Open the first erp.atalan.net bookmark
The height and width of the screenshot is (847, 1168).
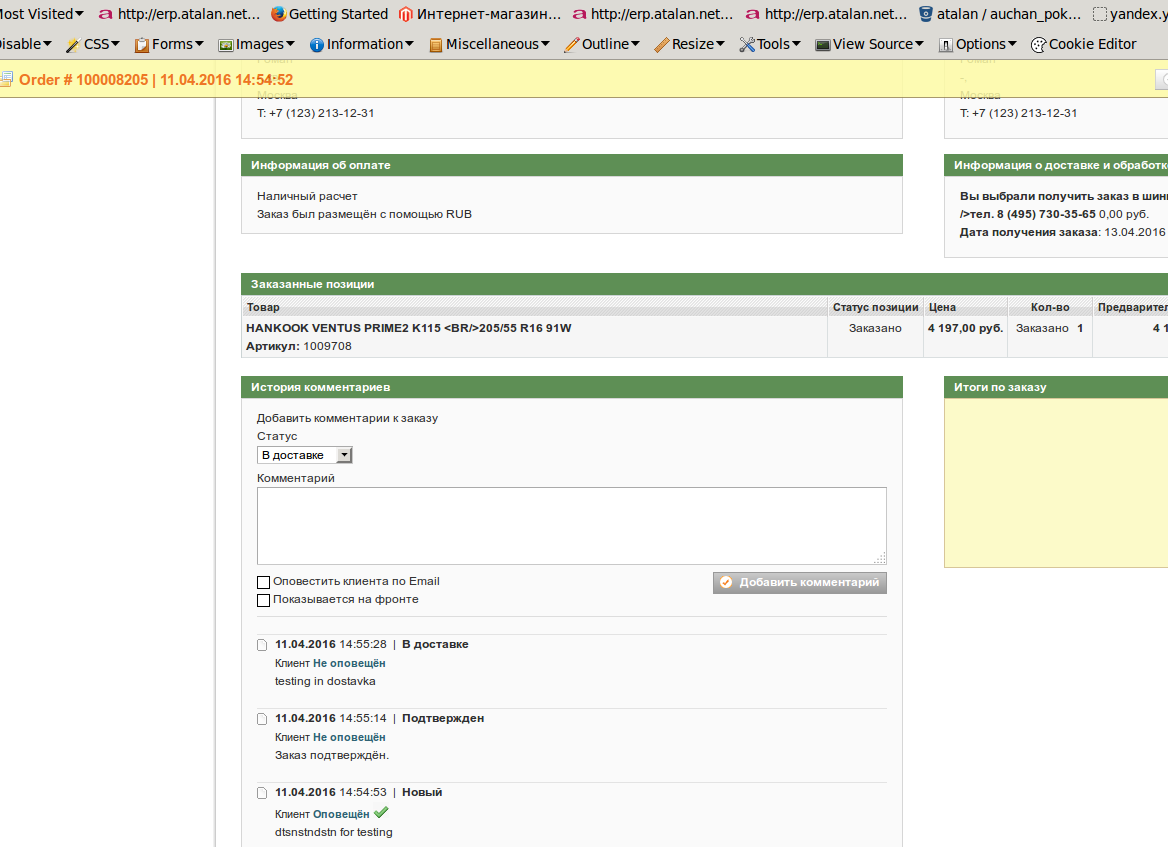180,14
